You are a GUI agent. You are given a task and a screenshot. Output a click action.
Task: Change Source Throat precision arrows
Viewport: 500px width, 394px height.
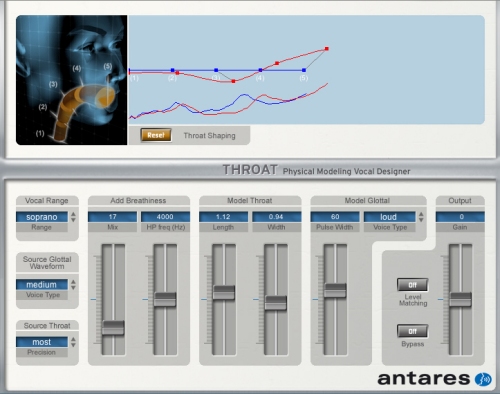[73, 342]
